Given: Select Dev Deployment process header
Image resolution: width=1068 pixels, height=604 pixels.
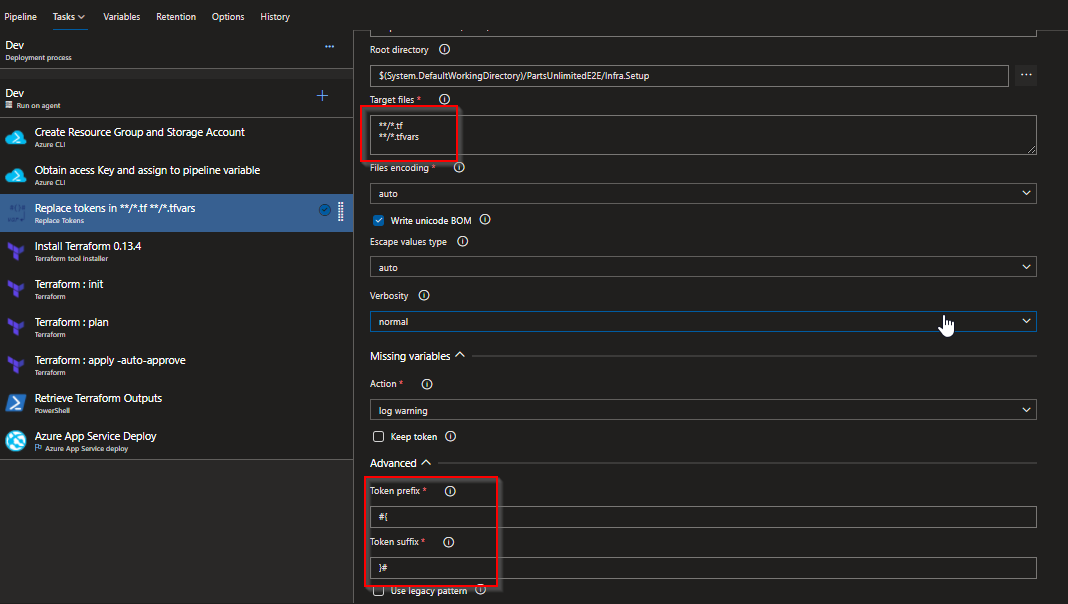Looking at the screenshot, I should click(176, 50).
